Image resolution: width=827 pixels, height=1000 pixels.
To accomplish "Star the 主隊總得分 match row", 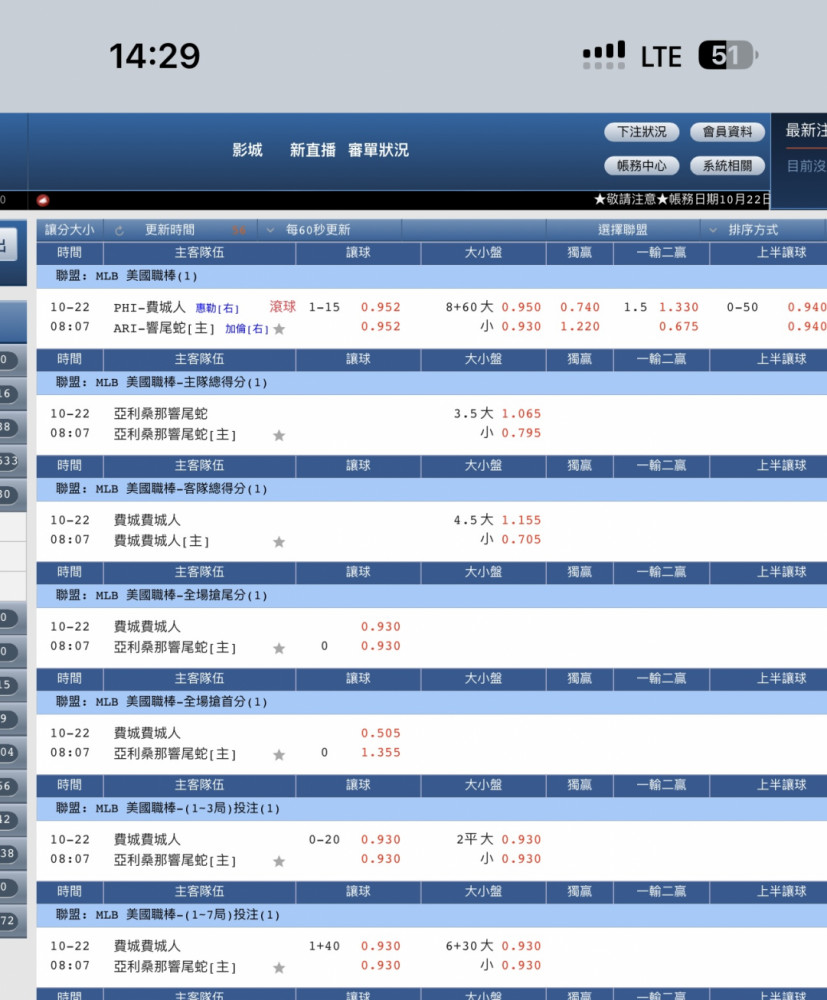I will point(279,436).
